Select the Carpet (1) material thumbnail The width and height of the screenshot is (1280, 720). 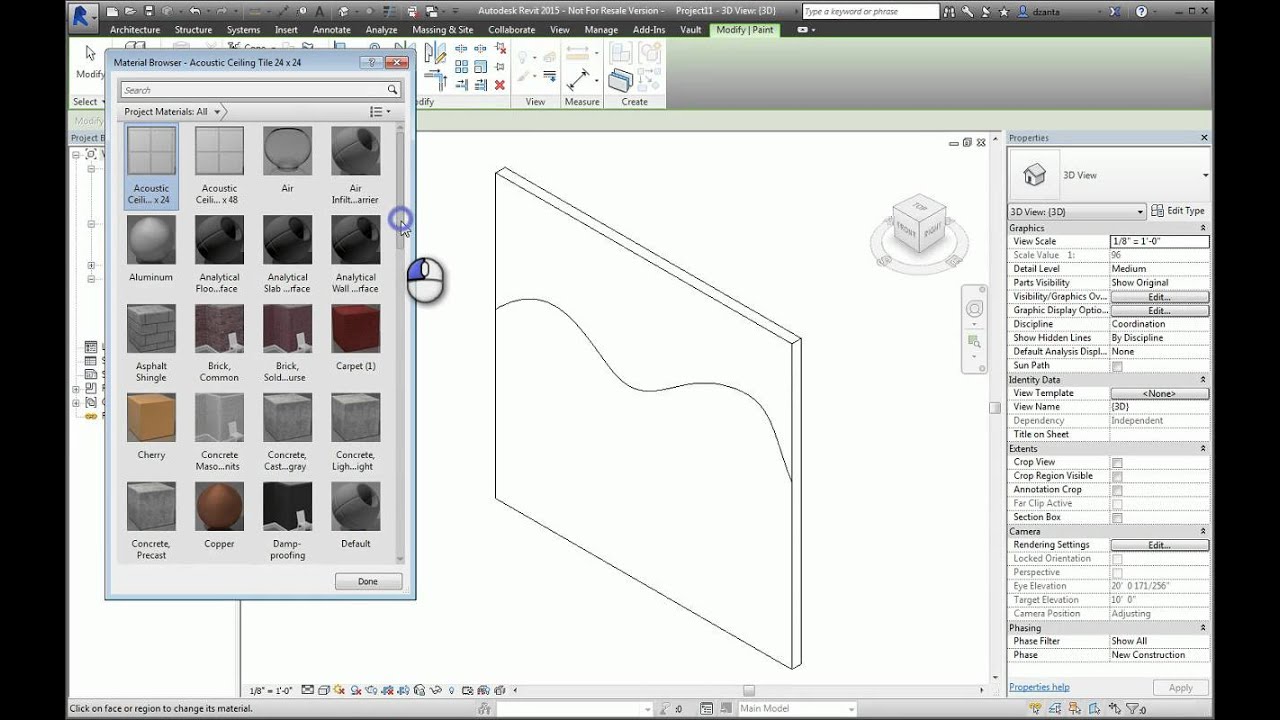(355, 329)
